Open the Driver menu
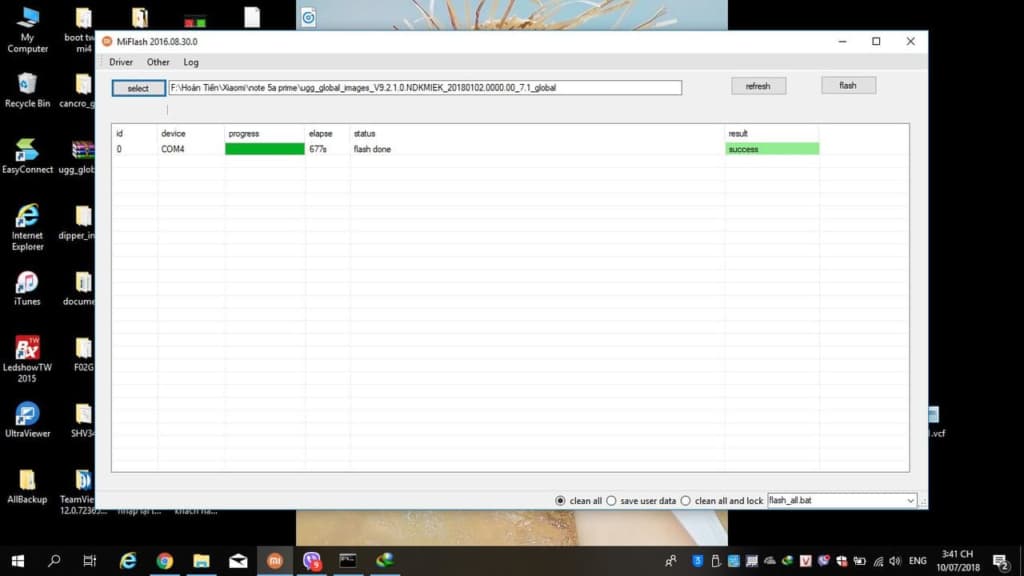Viewport: 1024px width, 576px height. point(121,62)
